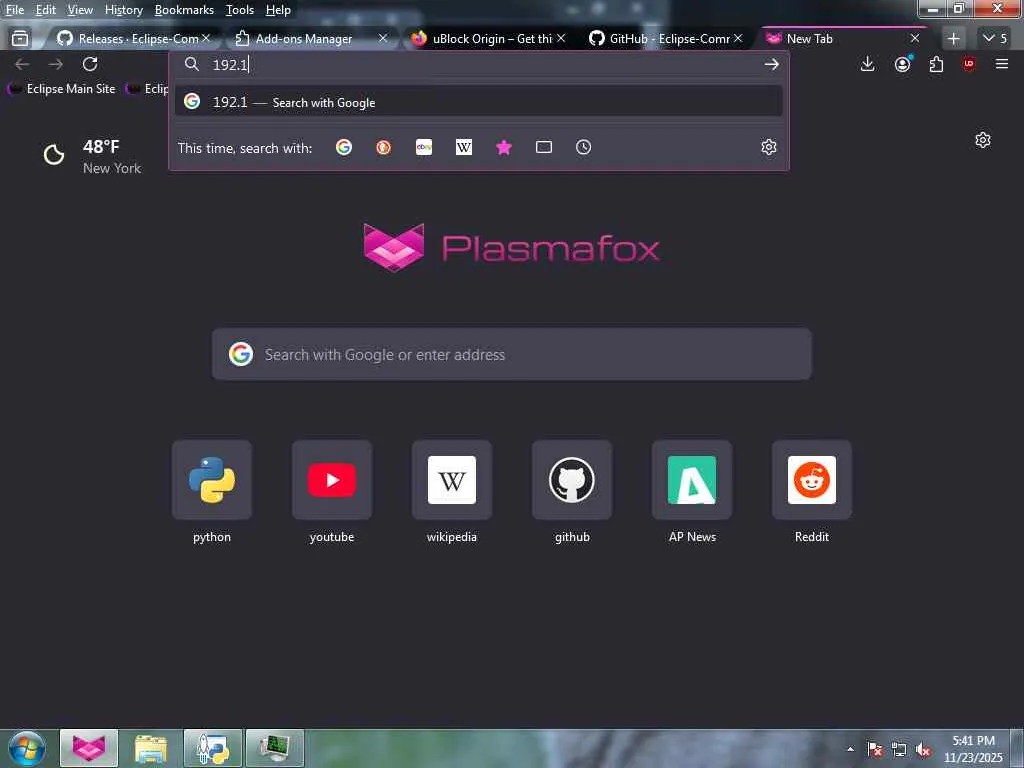Open search settings gear in URL dropdown

click(x=769, y=147)
